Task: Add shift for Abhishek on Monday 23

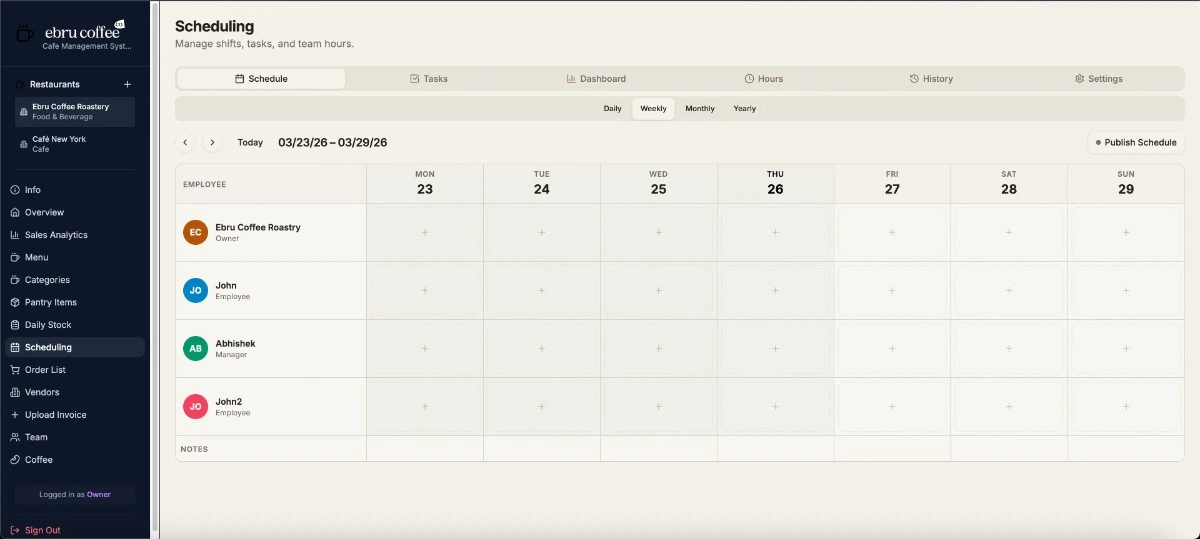Action: click(425, 348)
